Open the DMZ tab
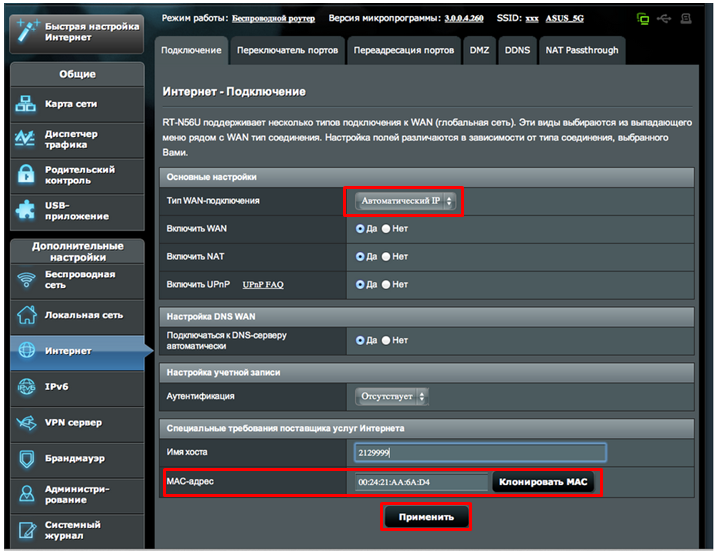This screenshot has width=719, height=556. pos(479,50)
